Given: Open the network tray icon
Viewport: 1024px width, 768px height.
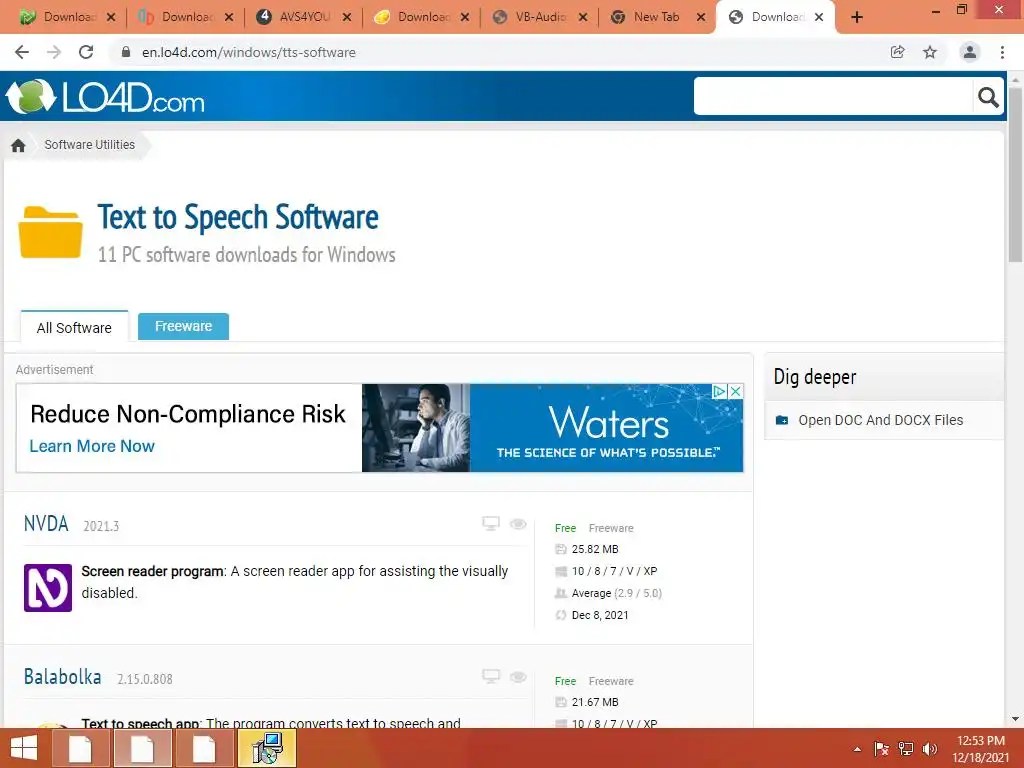Looking at the screenshot, I should pos(906,749).
